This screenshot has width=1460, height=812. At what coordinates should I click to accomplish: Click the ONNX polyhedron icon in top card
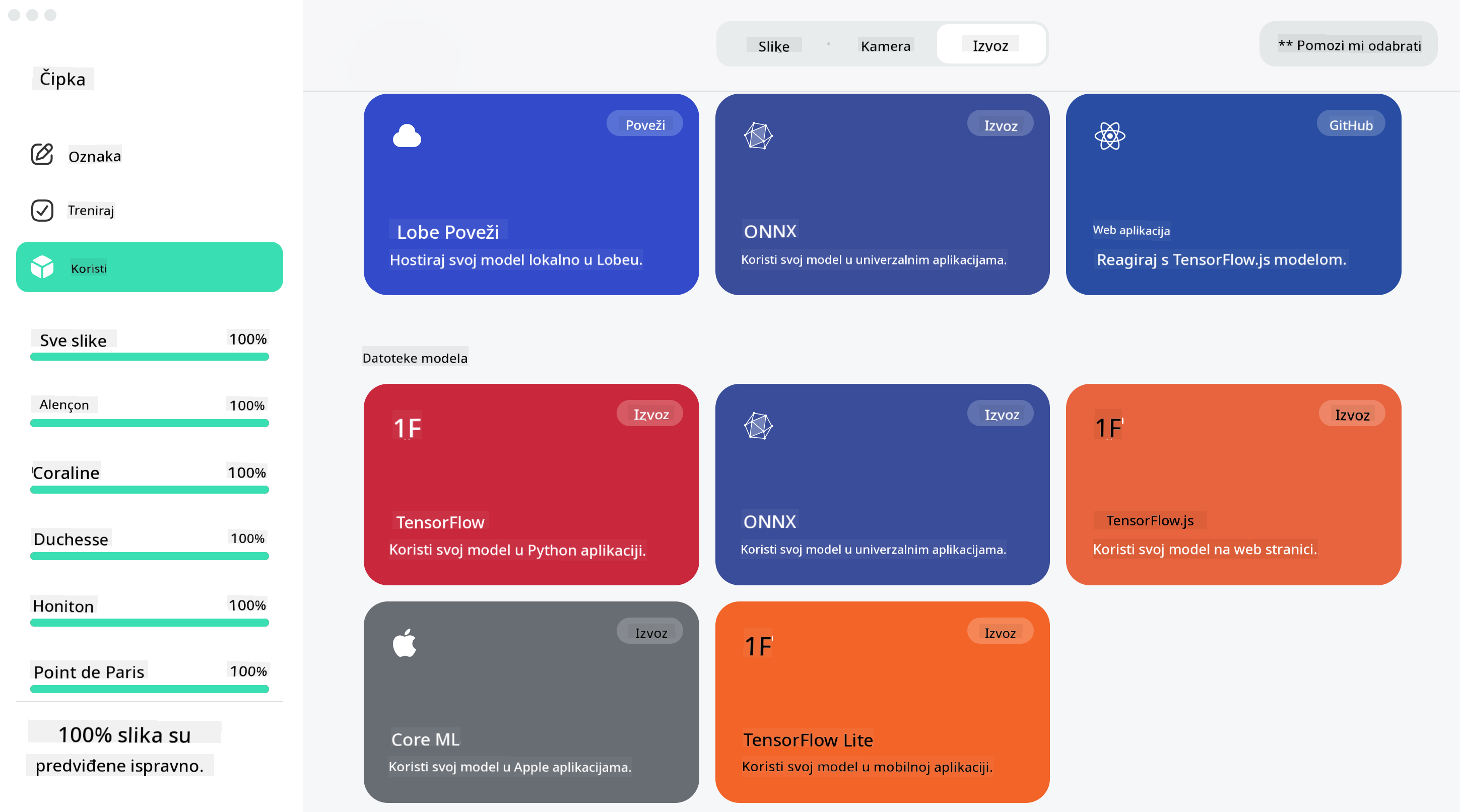coord(758,136)
